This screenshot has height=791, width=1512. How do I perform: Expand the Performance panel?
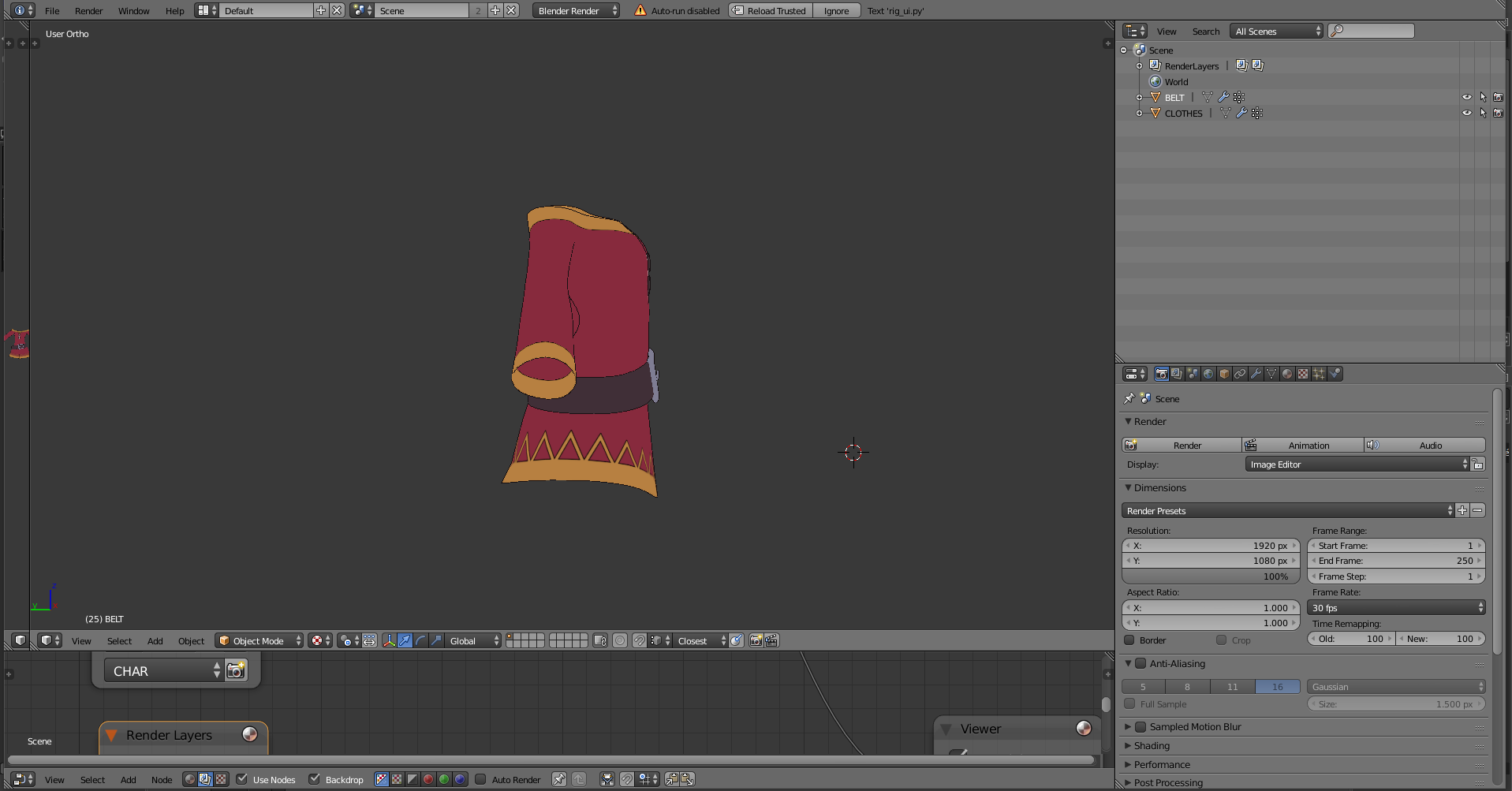[x=1162, y=764]
